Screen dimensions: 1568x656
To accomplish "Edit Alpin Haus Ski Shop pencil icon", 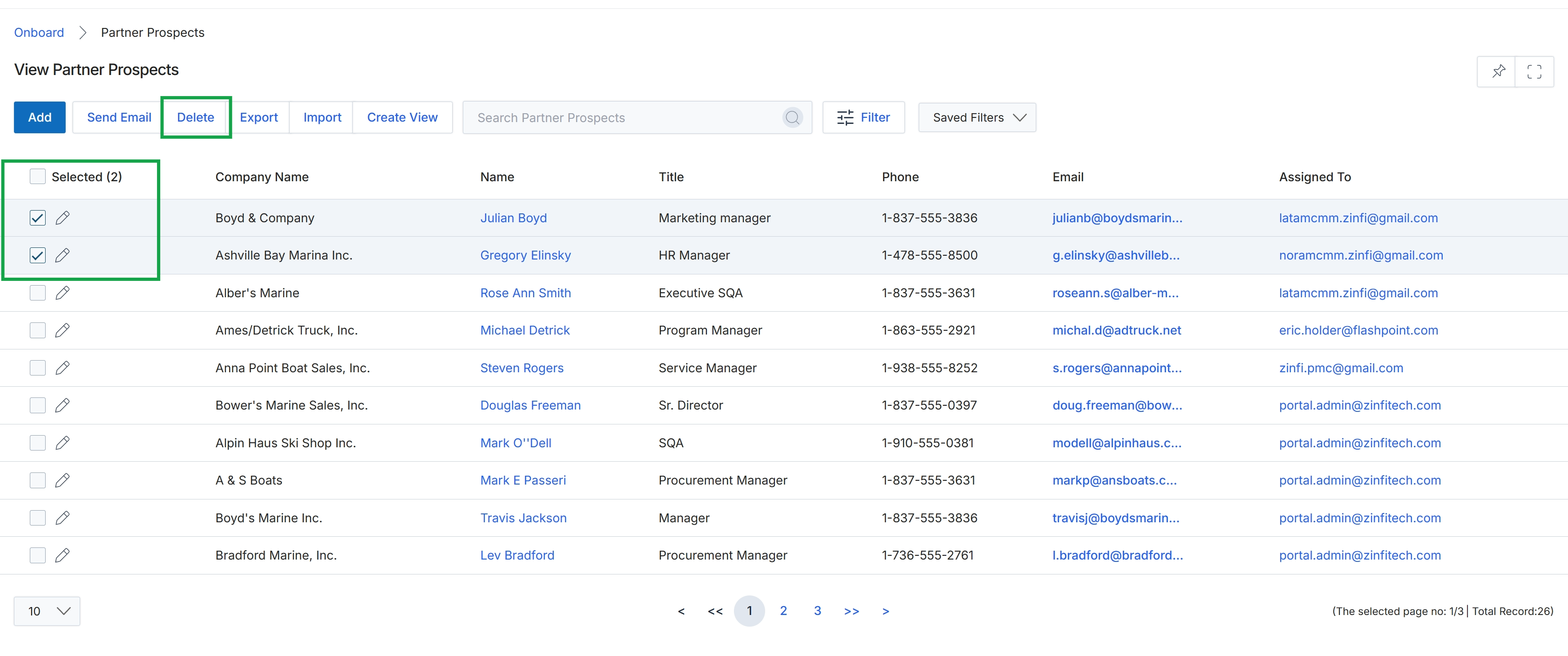I will pyautogui.click(x=62, y=443).
